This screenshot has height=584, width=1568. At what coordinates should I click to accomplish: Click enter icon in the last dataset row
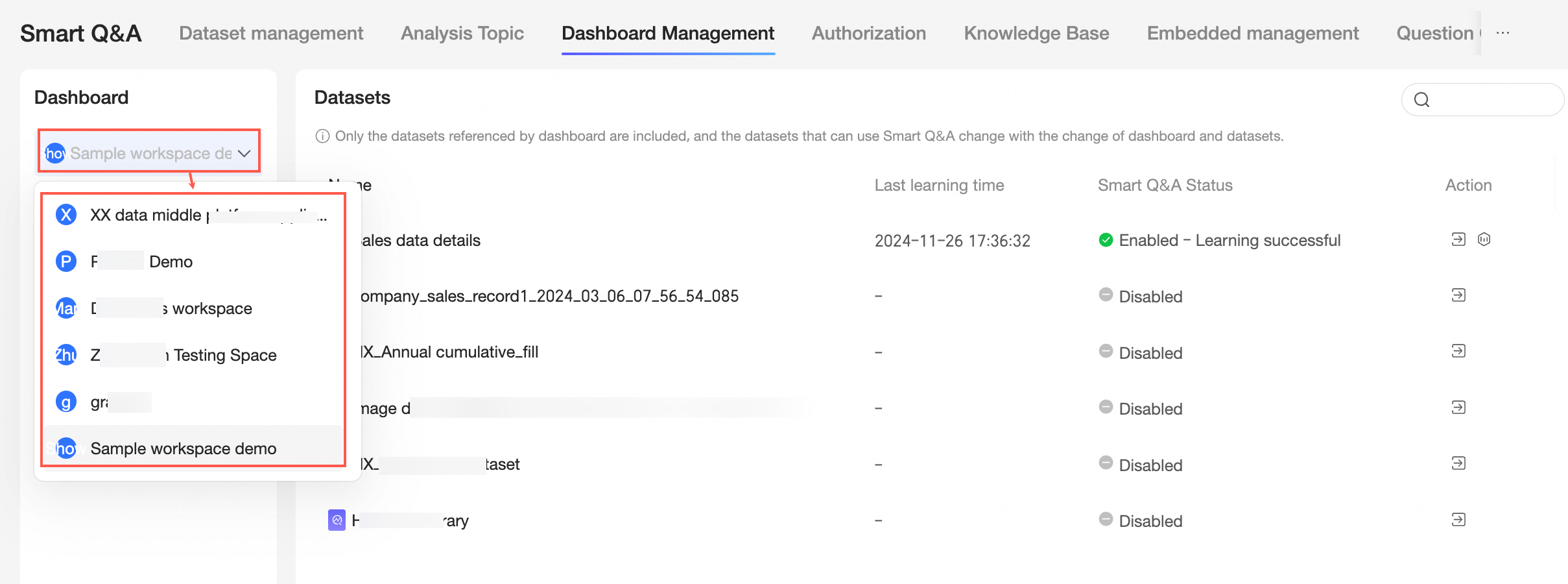(1458, 520)
